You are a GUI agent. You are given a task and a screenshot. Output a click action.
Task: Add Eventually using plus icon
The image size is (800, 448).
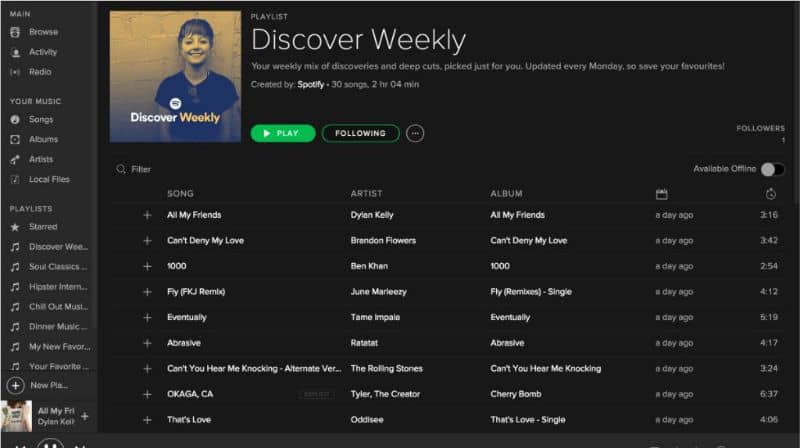147,317
